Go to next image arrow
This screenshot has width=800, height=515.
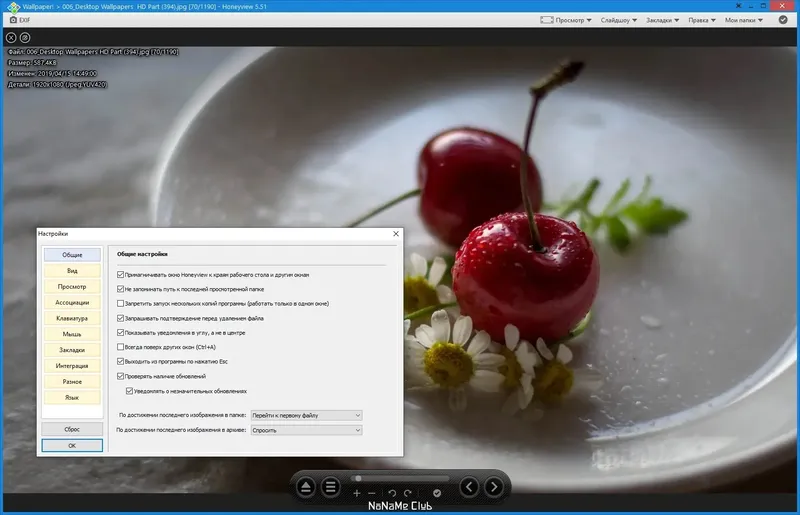494,487
